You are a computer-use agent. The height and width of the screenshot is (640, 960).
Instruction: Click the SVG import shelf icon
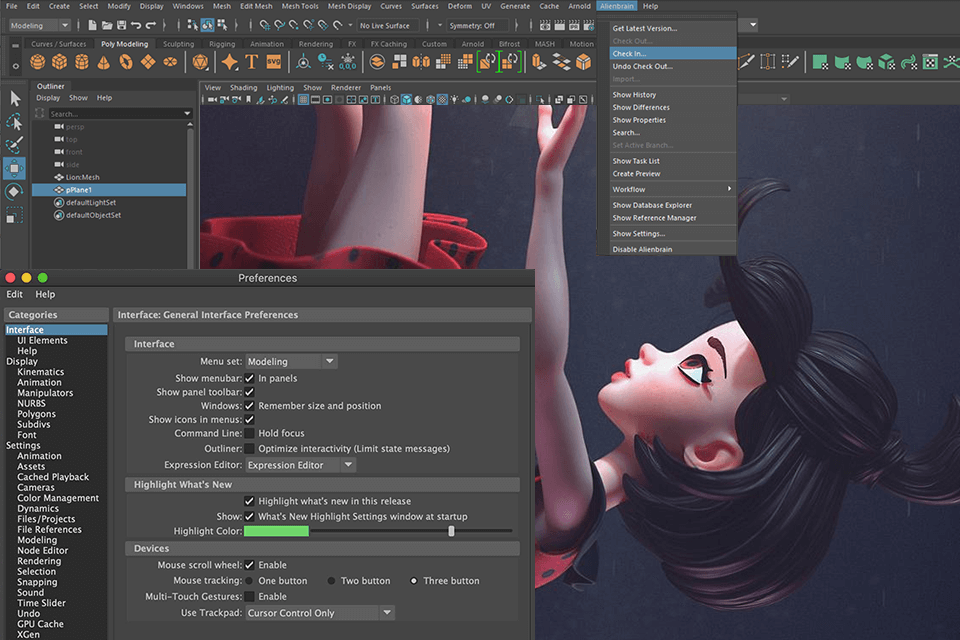273,62
